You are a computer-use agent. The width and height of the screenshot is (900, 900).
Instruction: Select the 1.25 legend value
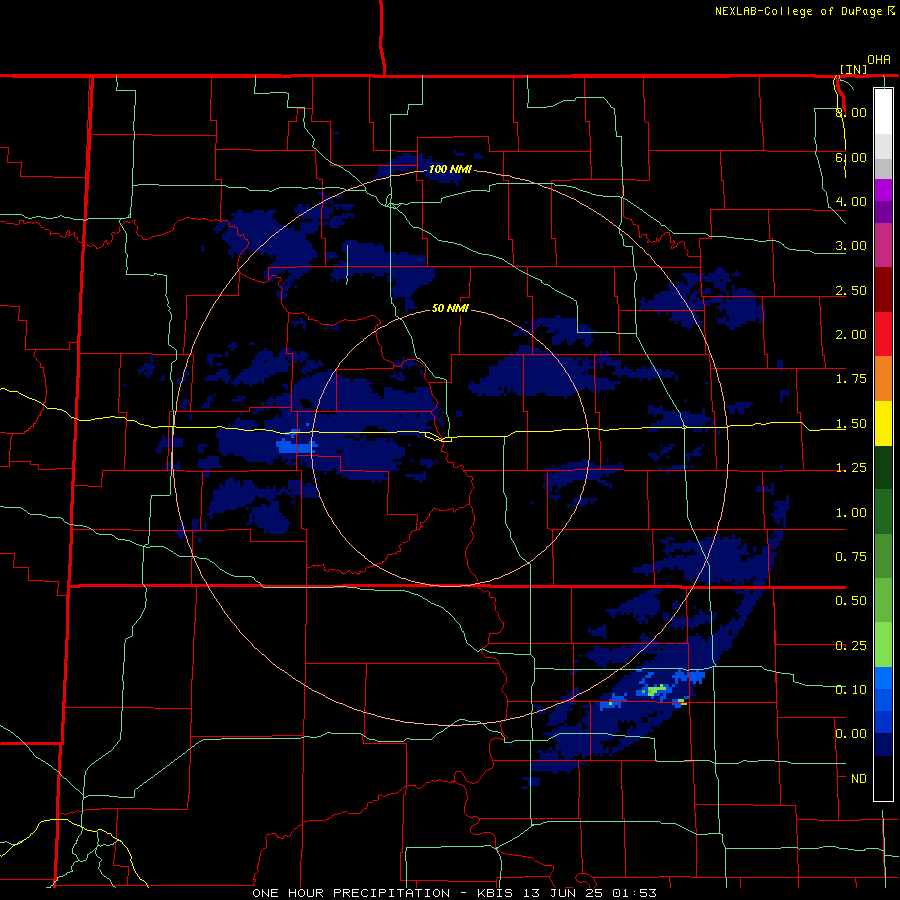[x=851, y=468]
